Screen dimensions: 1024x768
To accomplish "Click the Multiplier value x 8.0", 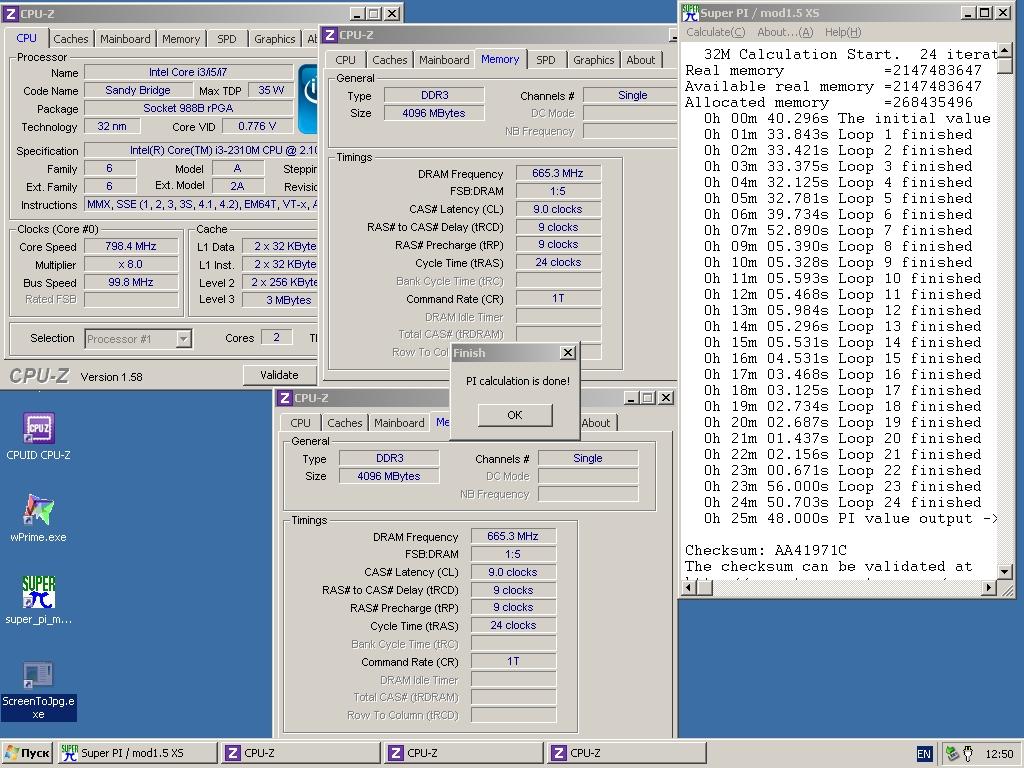I will click(131, 264).
